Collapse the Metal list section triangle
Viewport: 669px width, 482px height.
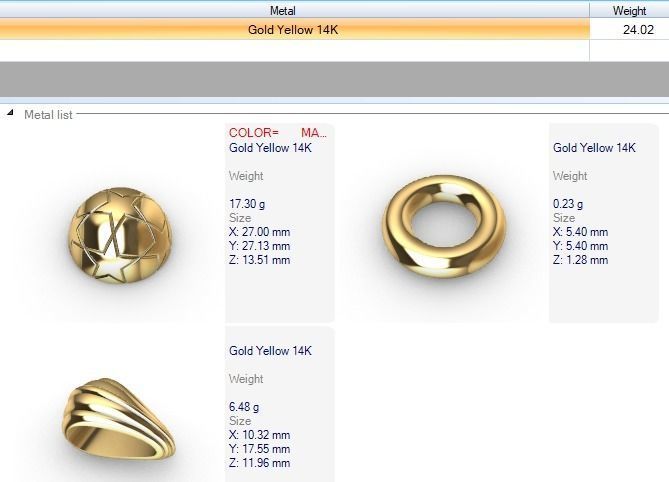(x=10, y=113)
